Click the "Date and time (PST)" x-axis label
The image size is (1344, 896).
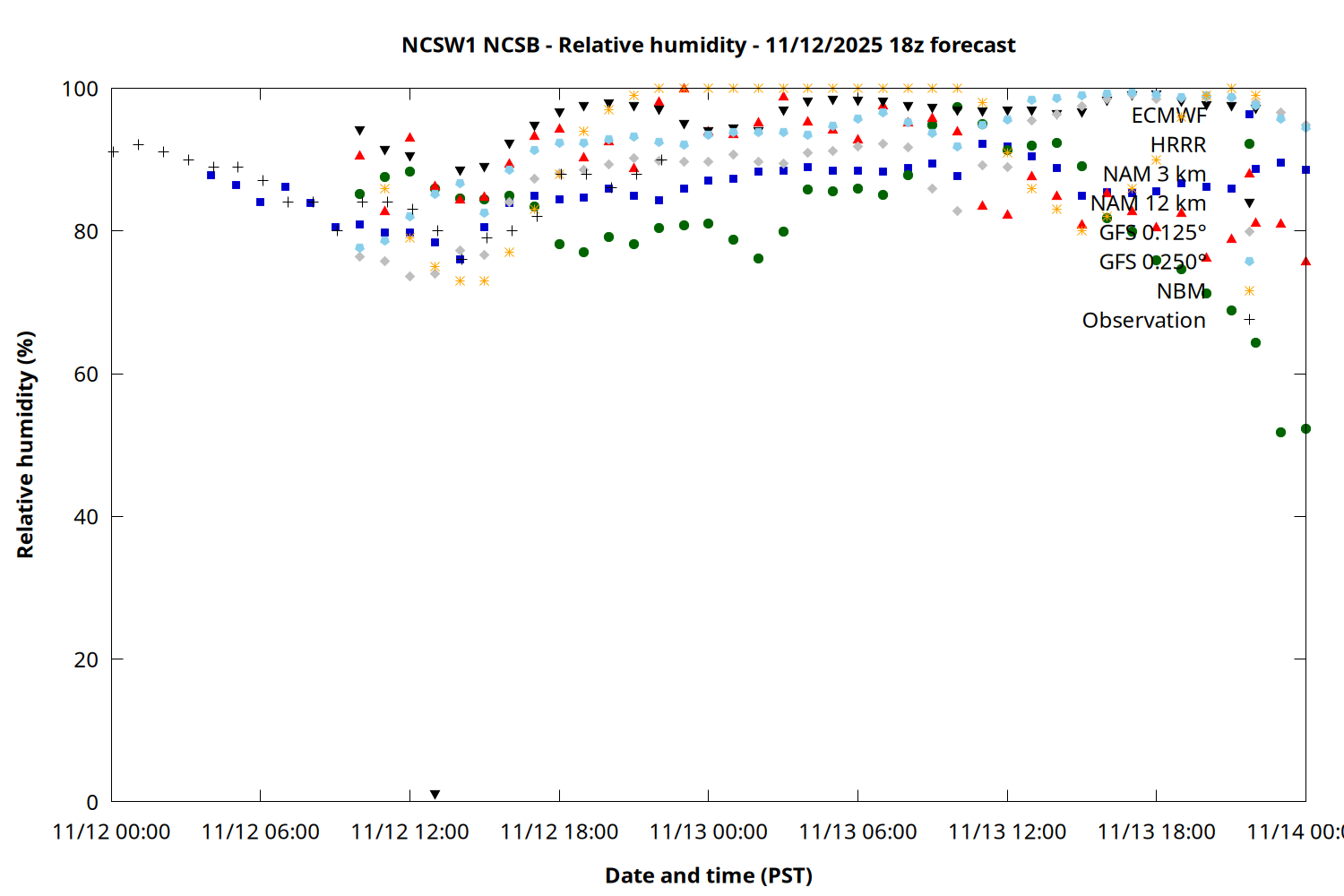(x=708, y=875)
